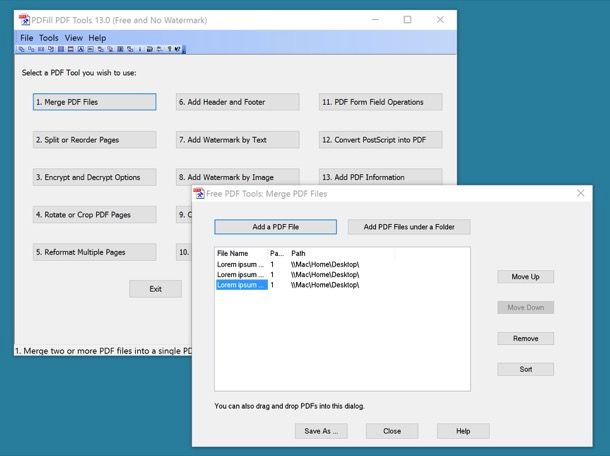Viewport: 610px width, 456px height.
Task: Click the Move Down button
Action: pos(526,307)
